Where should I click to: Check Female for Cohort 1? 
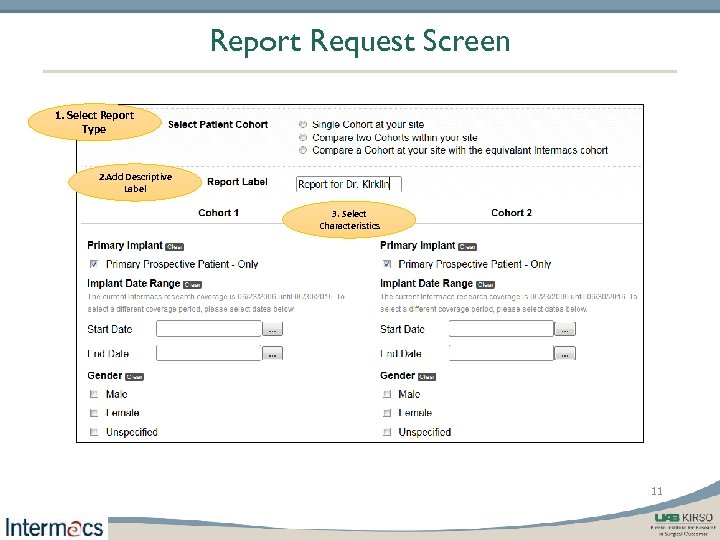pos(94,413)
